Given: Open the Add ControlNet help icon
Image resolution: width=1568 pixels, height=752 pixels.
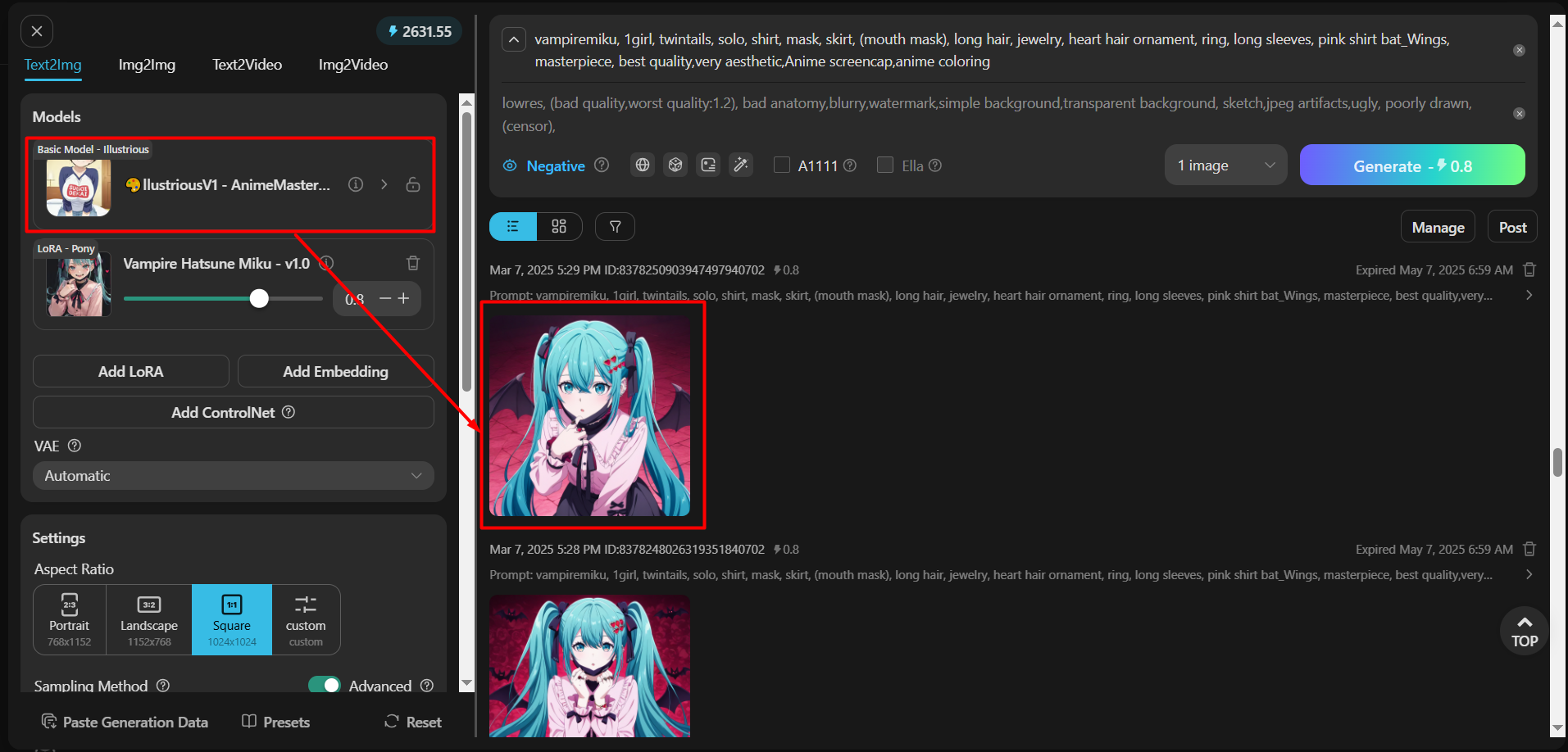Looking at the screenshot, I should point(289,412).
